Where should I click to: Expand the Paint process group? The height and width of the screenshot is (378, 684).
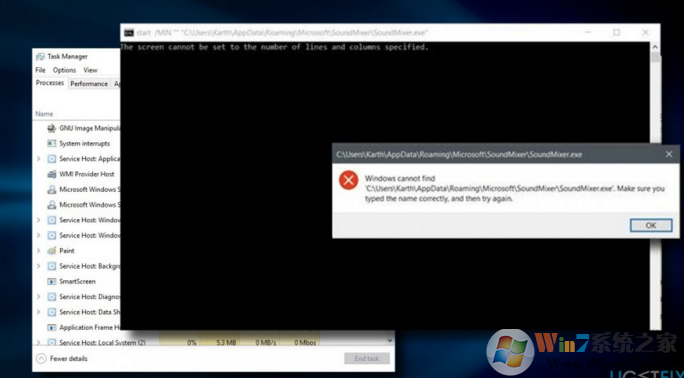pos(38,251)
